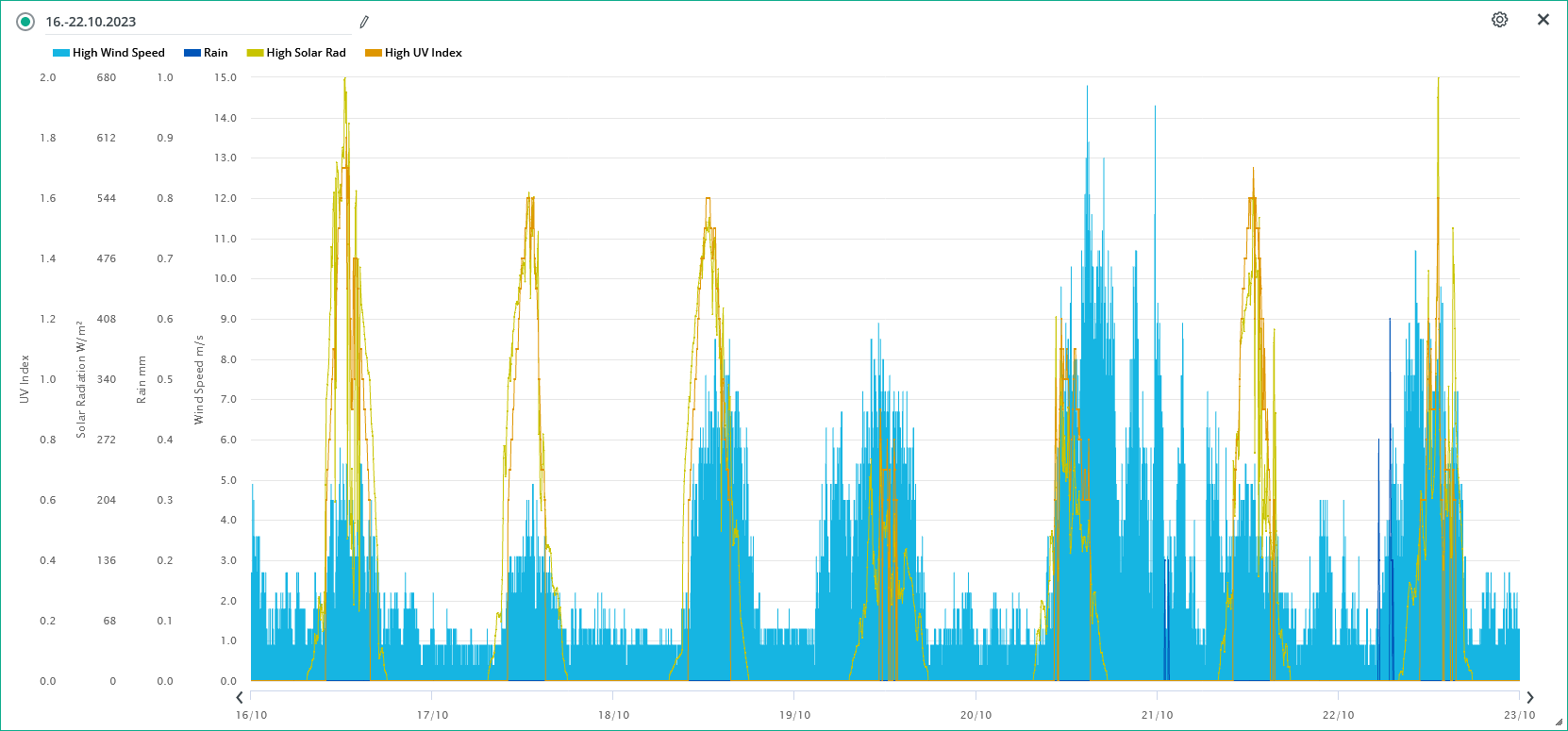
Task: Close the chart panel with the X
Action: tap(1543, 20)
